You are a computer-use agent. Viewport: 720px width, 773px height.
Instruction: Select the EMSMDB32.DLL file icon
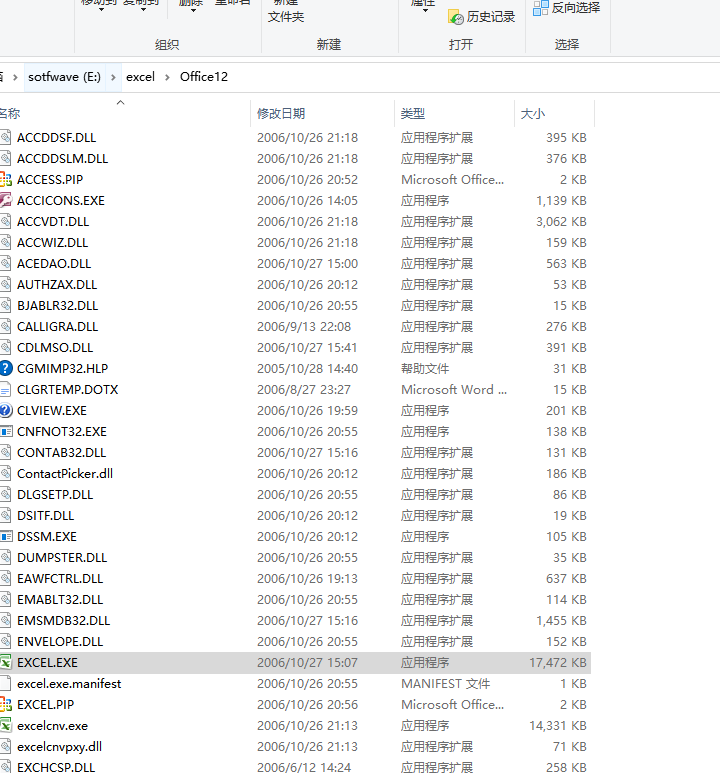tap(5, 621)
